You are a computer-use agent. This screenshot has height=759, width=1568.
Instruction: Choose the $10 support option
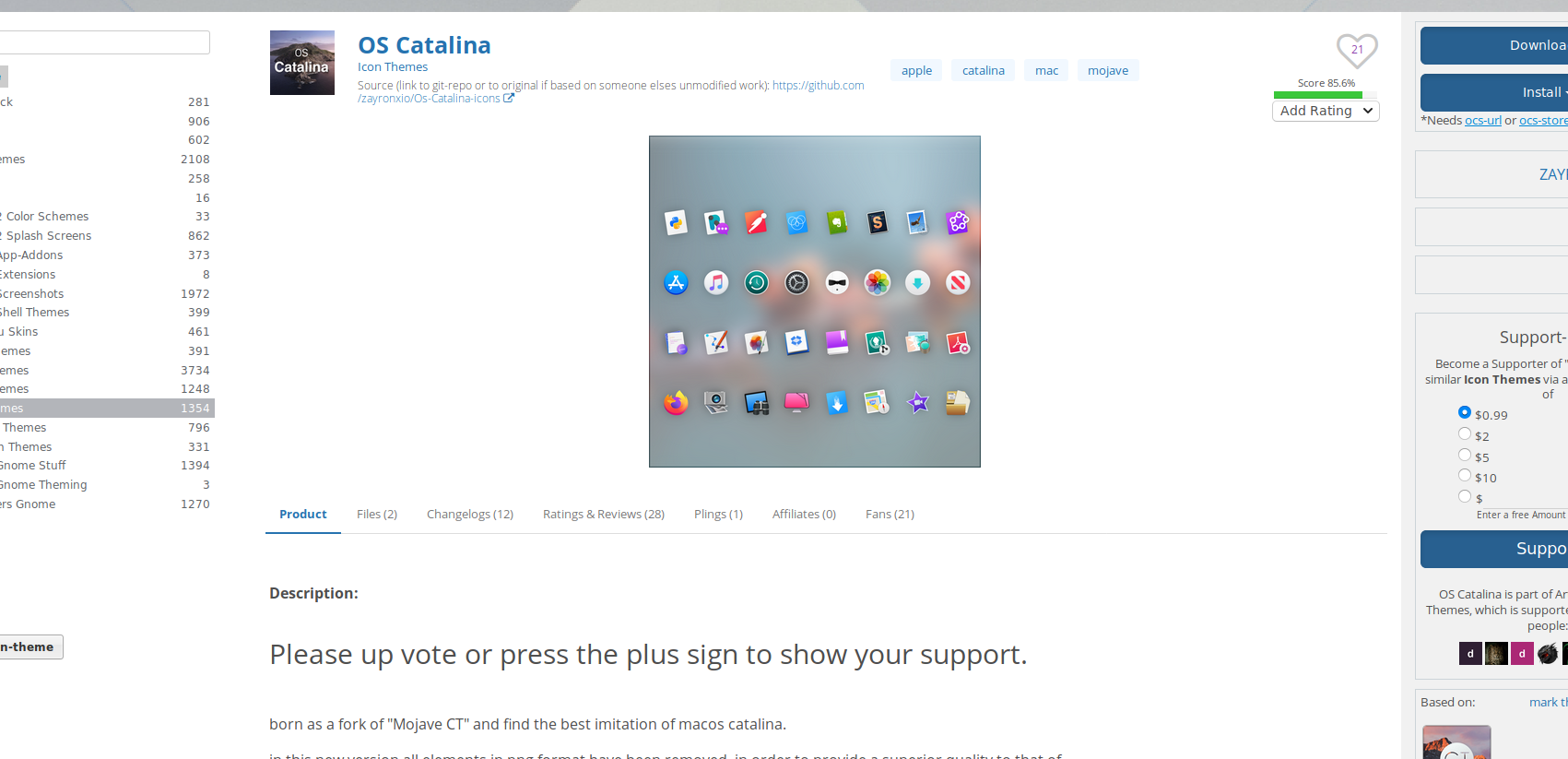click(1465, 475)
